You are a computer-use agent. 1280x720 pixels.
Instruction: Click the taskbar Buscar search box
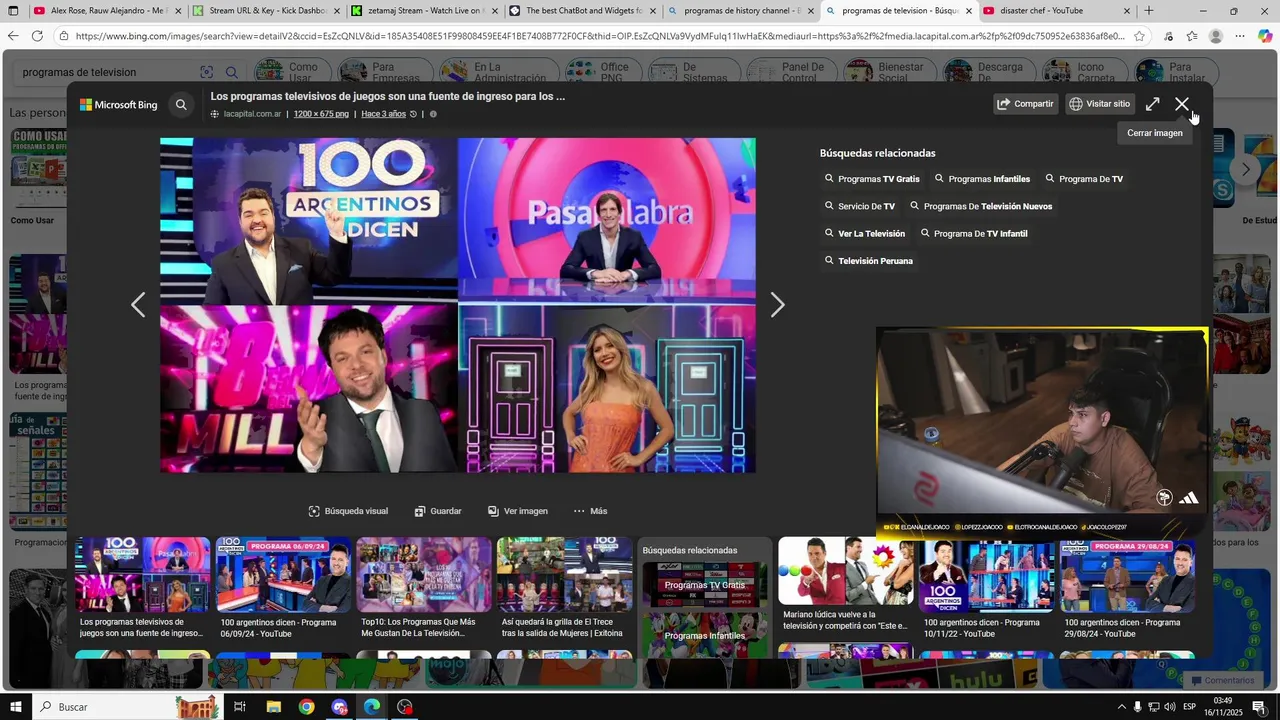point(128,707)
